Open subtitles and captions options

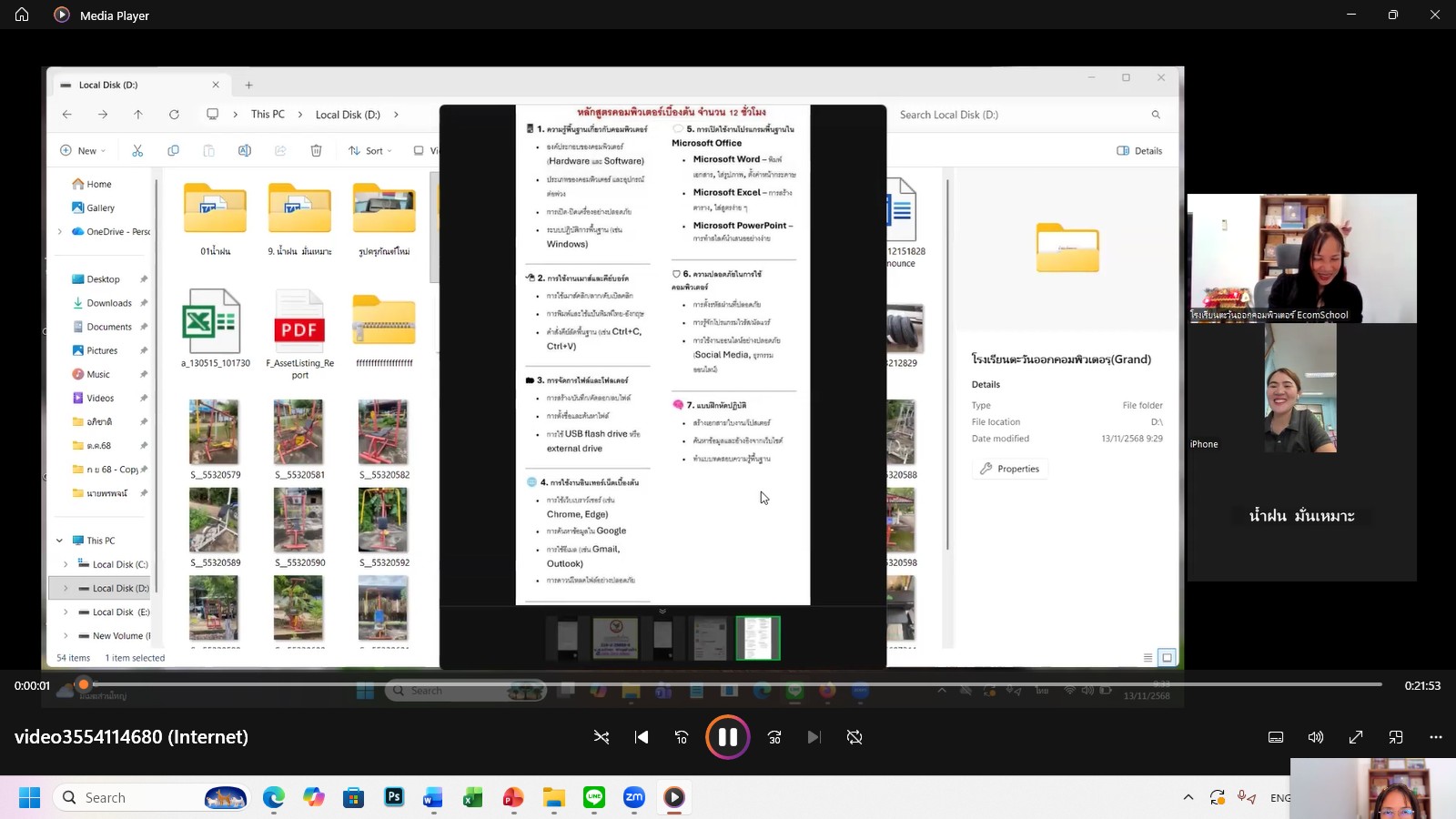(1276, 737)
